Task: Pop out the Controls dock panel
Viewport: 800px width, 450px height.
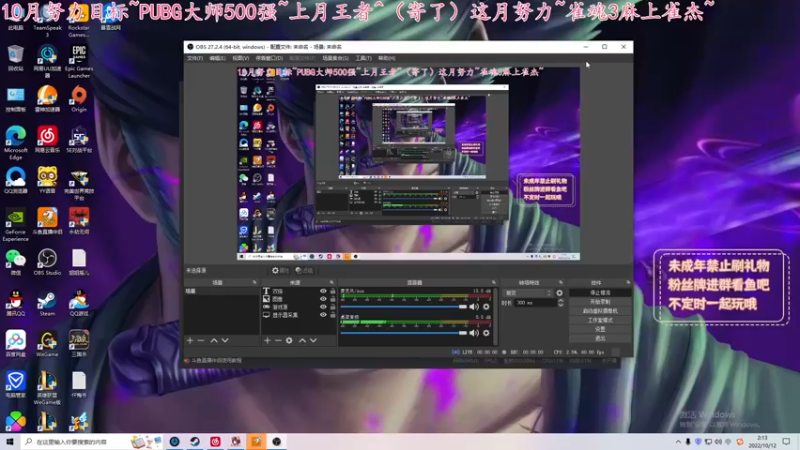Action: point(628,283)
